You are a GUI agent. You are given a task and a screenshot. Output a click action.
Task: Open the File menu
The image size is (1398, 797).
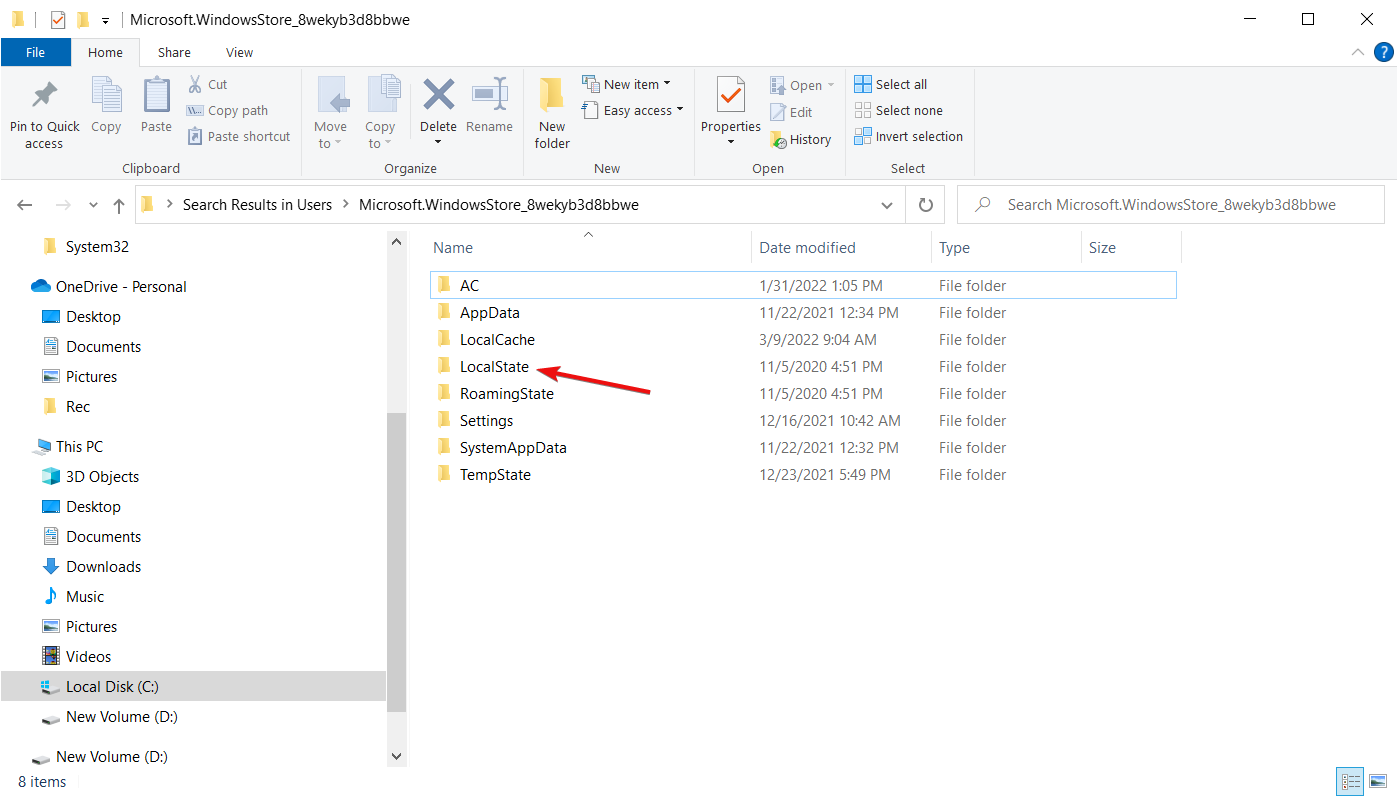[35, 52]
